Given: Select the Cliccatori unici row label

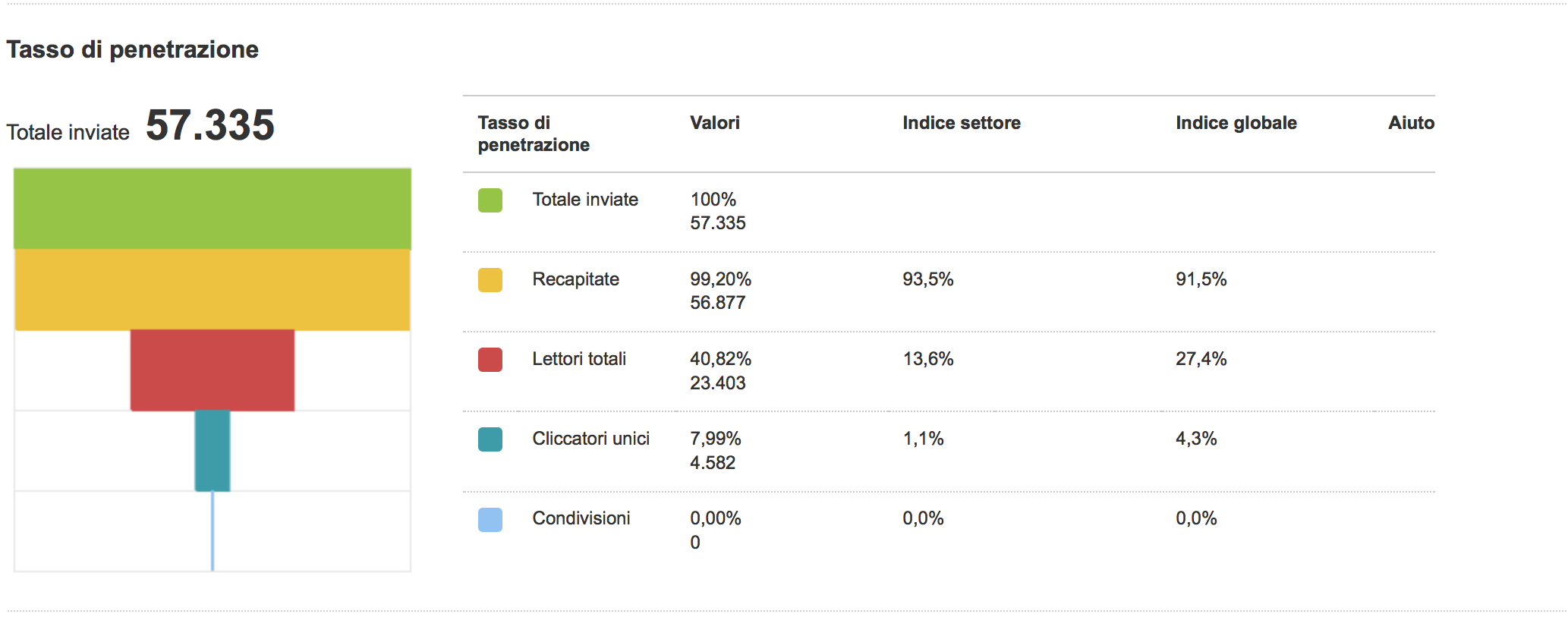Looking at the screenshot, I should (590, 439).
